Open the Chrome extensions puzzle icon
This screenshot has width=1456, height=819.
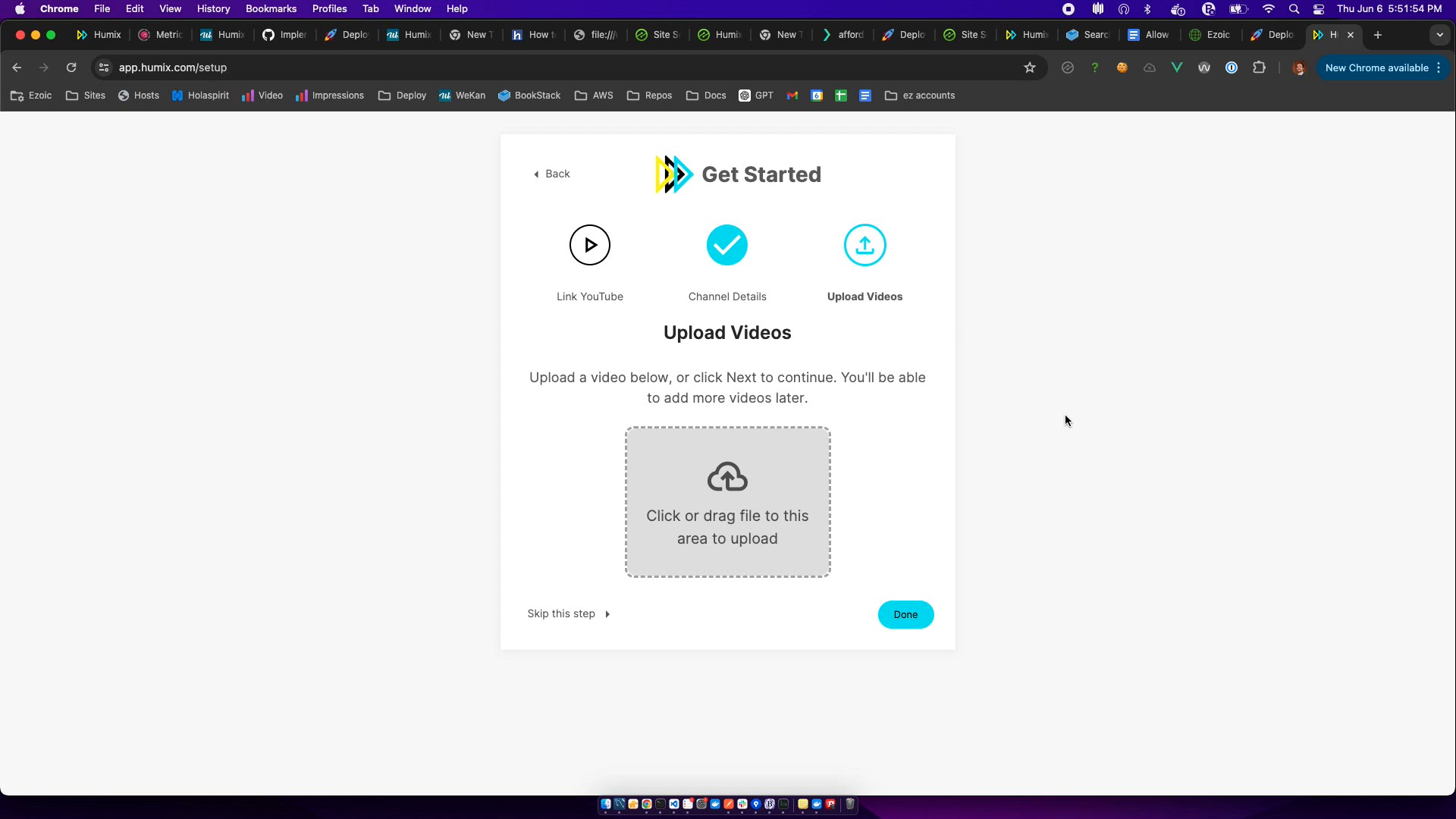point(1259,67)
